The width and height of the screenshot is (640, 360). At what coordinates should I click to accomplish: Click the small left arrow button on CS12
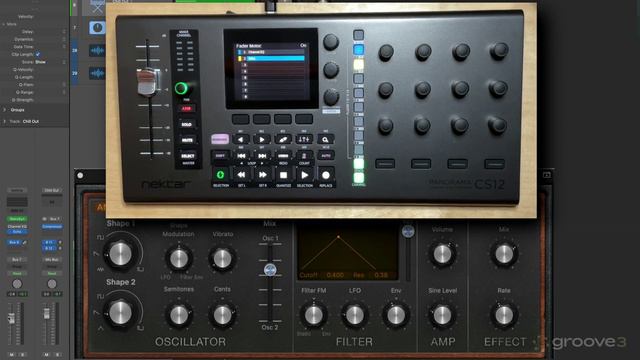241,140
